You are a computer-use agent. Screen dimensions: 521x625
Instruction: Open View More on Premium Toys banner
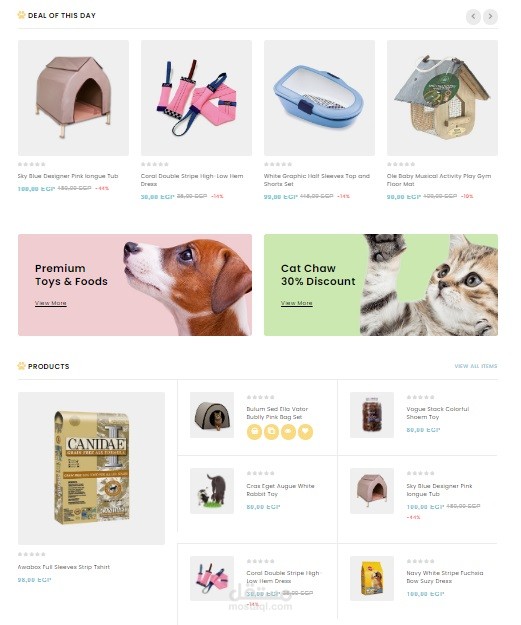coord(51,303)
